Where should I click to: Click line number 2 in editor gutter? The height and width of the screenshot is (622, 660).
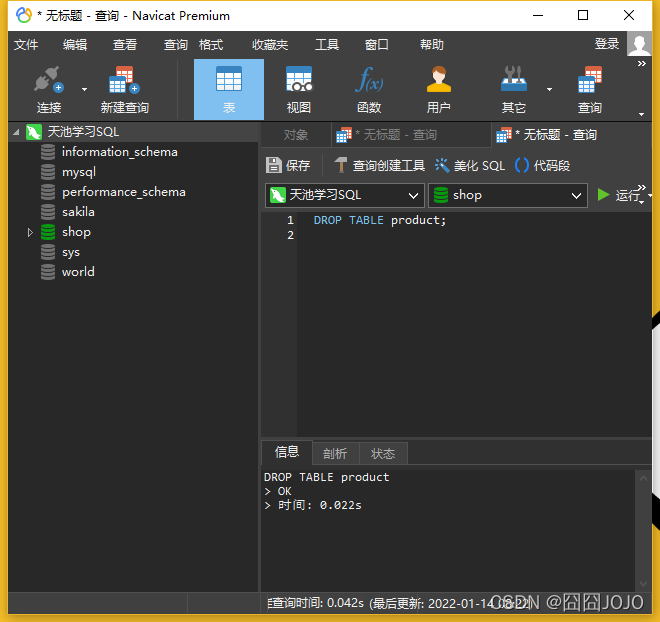point(290,235)
